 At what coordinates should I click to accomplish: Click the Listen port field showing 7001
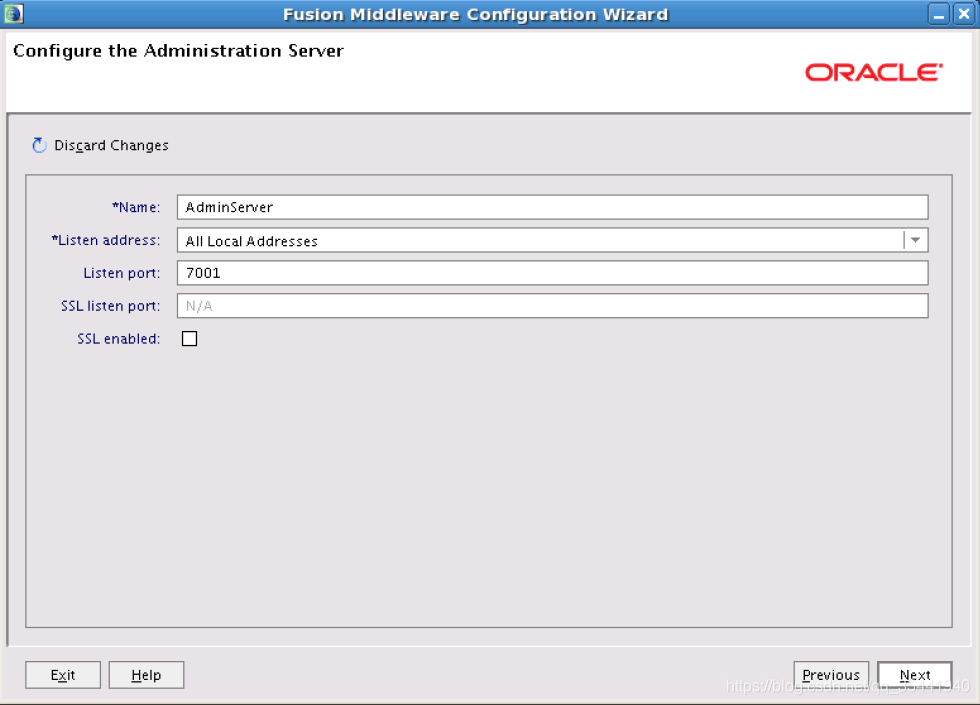click(552, 273)
